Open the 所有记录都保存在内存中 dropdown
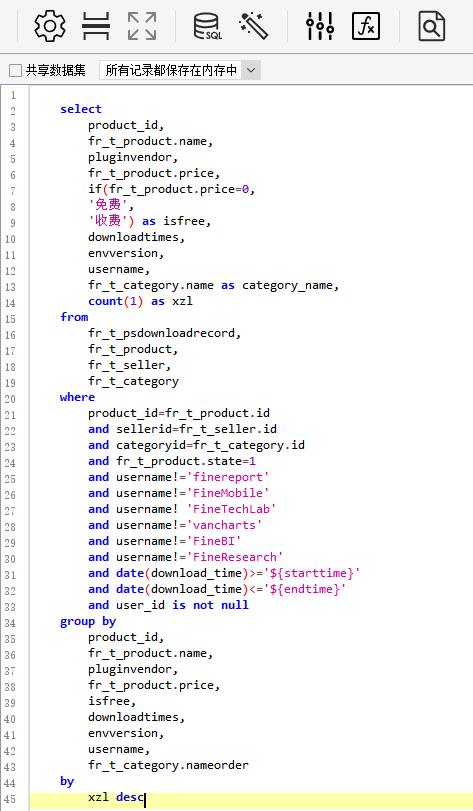Screen dimensions: 473x811 tap(180, 70)
